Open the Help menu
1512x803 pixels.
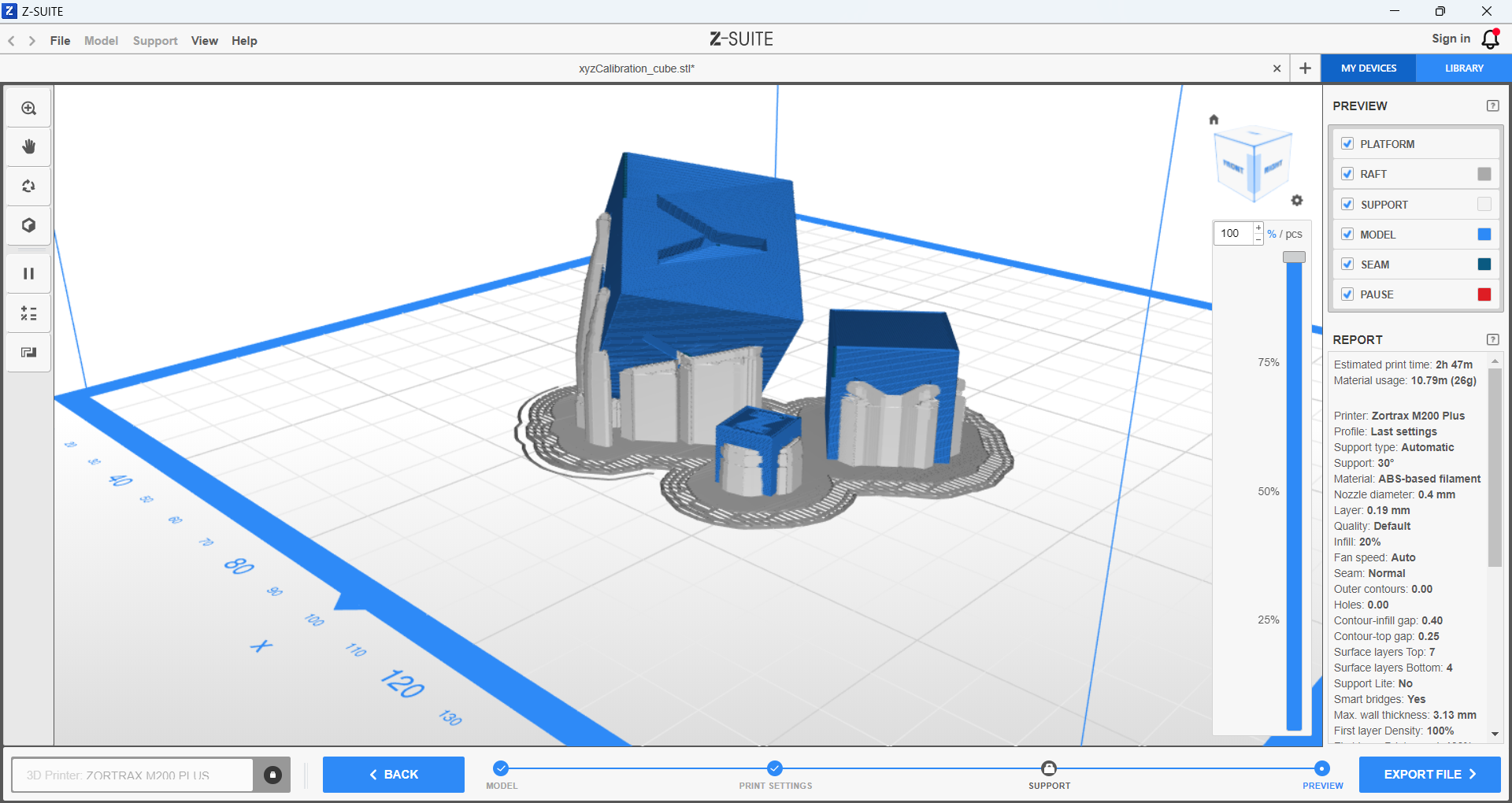(244, 41)
